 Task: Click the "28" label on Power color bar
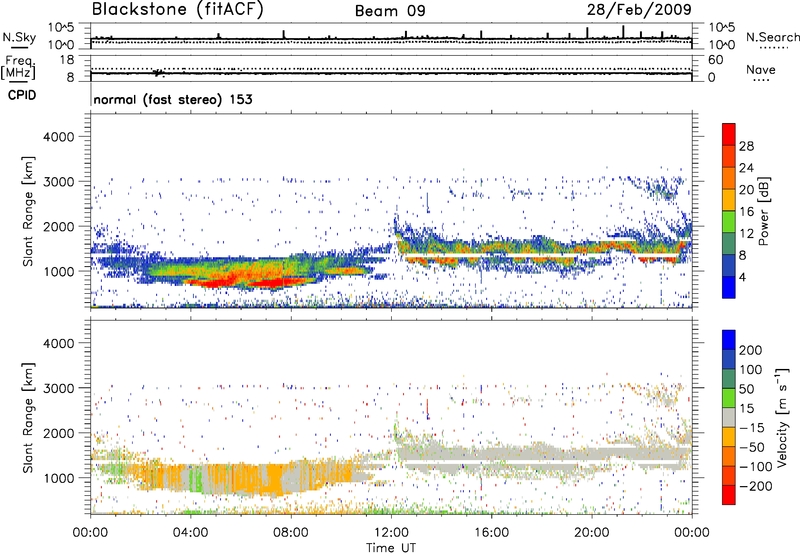[746, 146]
